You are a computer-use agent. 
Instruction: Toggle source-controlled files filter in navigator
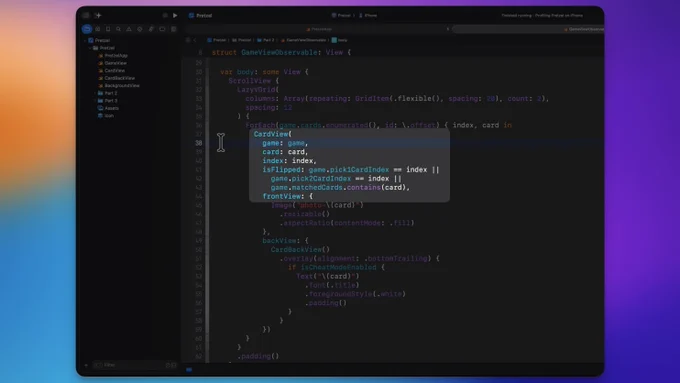click(174, 365)
